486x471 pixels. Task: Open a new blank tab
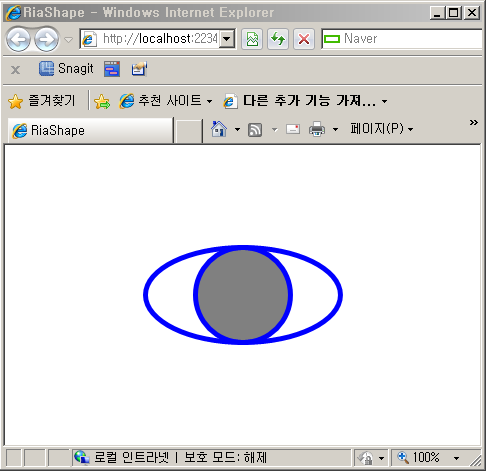(188, 131)
